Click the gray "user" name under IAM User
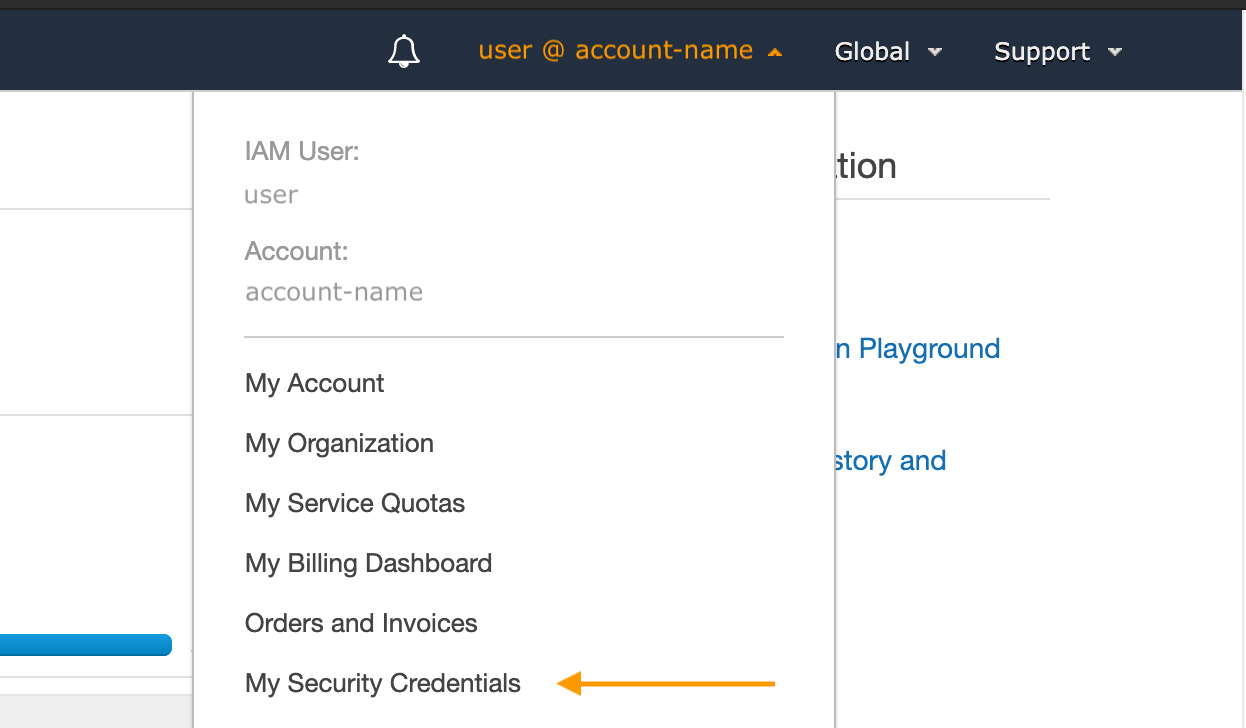The height and width of the screenshot is (728, 1246). [x=271, y=194]
